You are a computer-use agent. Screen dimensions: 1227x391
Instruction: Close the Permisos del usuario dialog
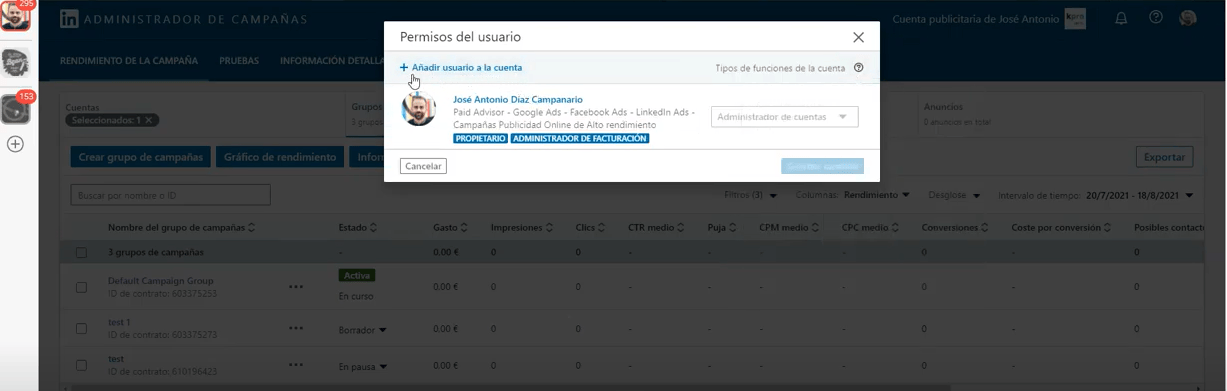pyautogui.click(x=858, y=37)
